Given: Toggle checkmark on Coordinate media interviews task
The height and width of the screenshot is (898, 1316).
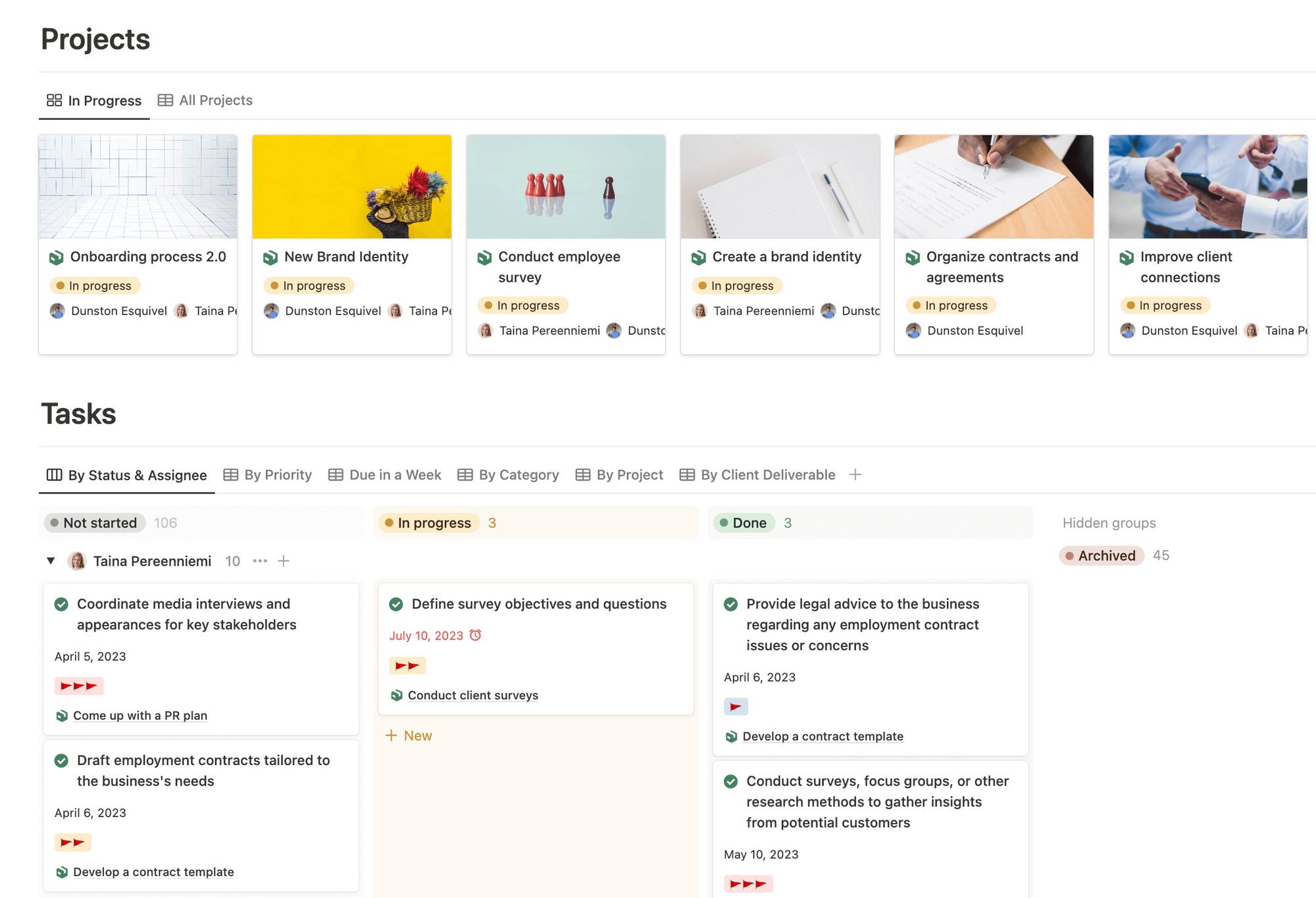Looking at the screenshot, I should [x=61, y=604].
